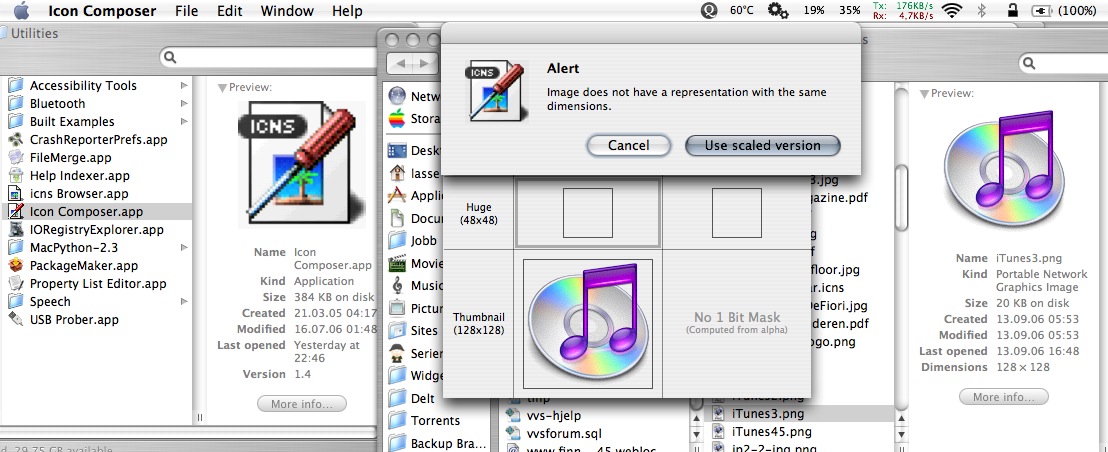Click Use scaled version in the alert
The width and height of the screenshot is (1108, 452).
(762, 145)
